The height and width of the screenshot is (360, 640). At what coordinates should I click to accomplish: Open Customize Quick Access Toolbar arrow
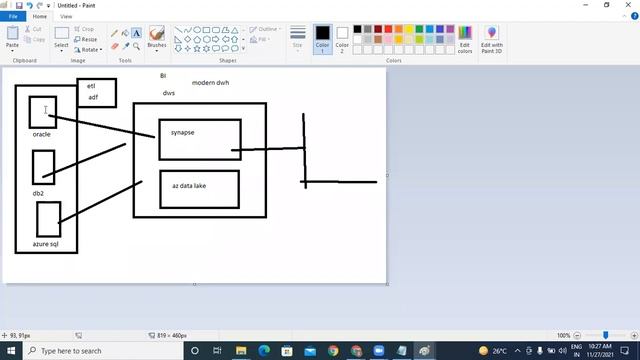tap(49, 6)
